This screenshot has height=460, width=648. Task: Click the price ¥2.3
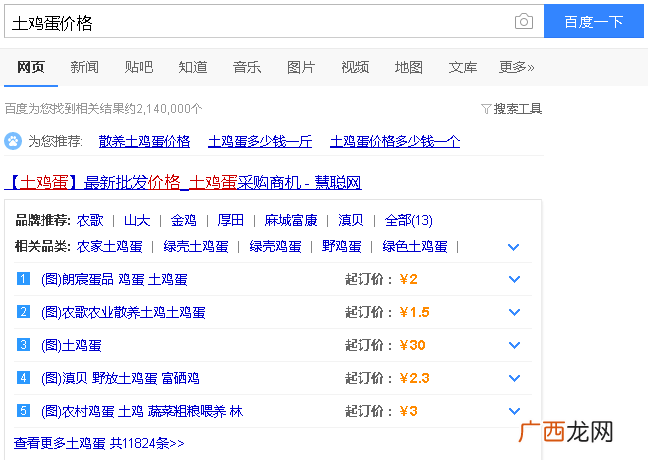coord(415,378)
